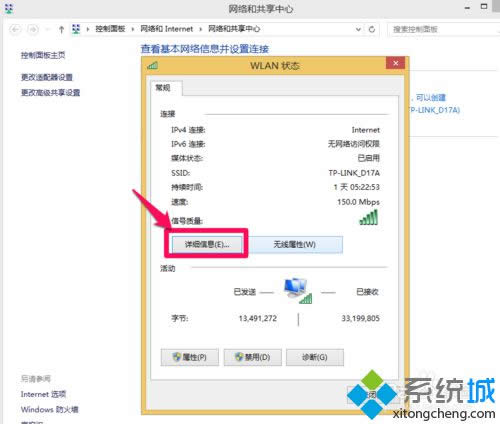Open 更改高级共享设置 link

pyautogui.click(x=50, y=92)
